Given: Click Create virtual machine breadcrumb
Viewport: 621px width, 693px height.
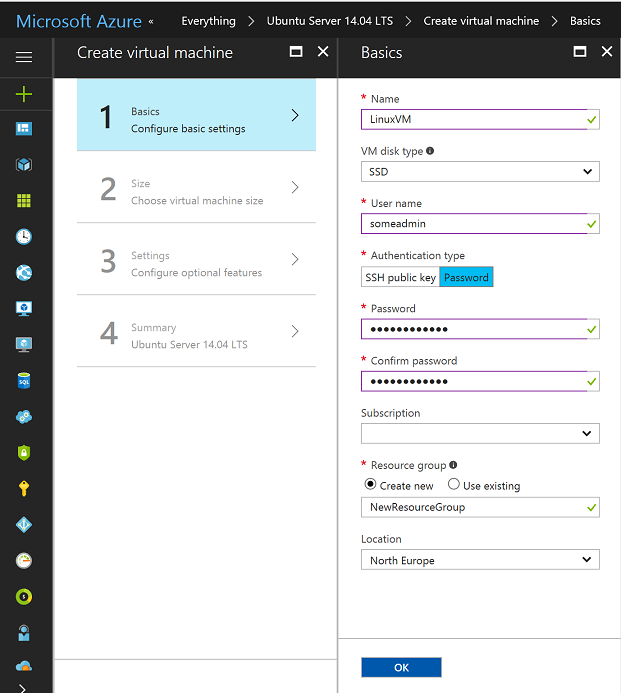Looking at the screenshot, I should pyautogui.click(x=481, y=21).
